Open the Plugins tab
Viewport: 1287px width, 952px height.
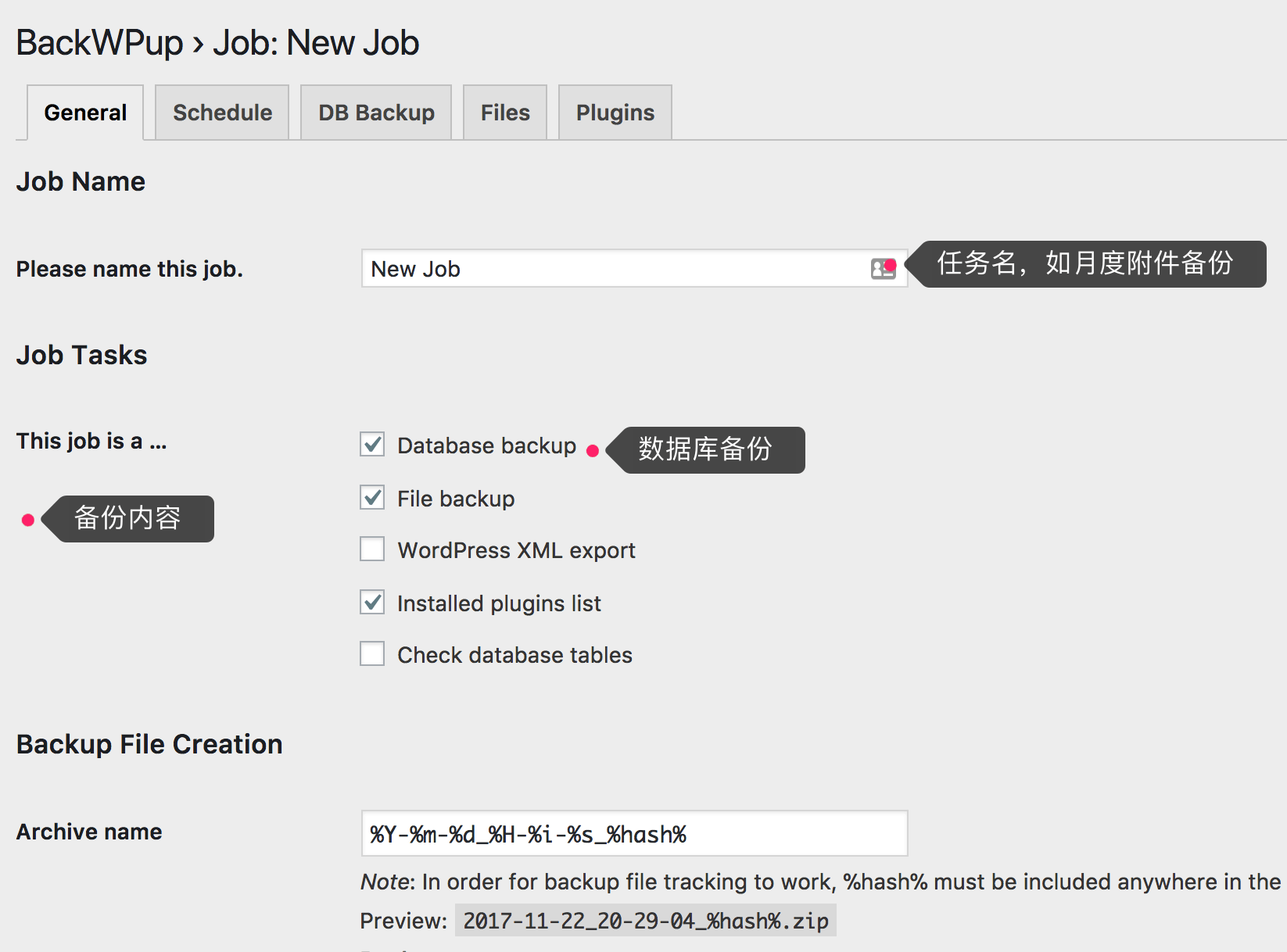click(x=615, y=113)
